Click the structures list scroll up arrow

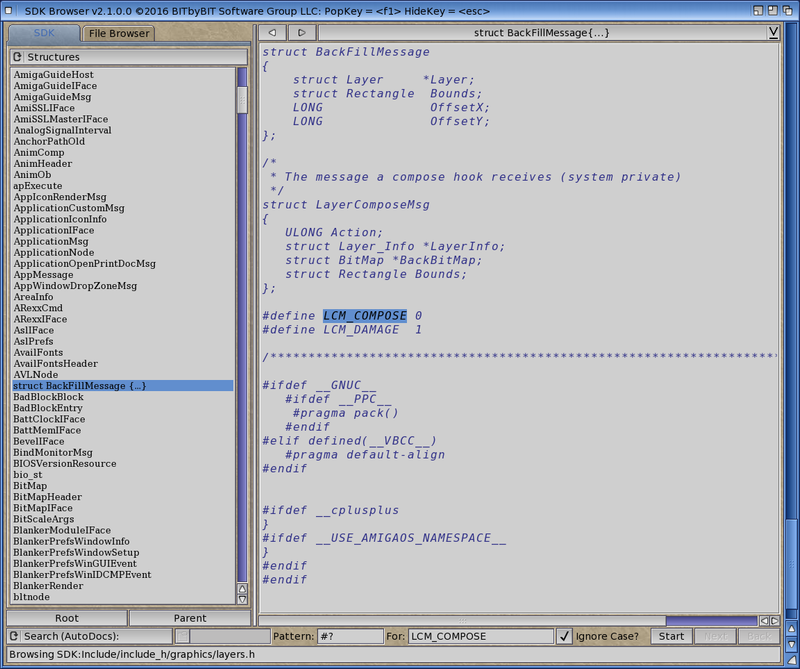point(242,588)
